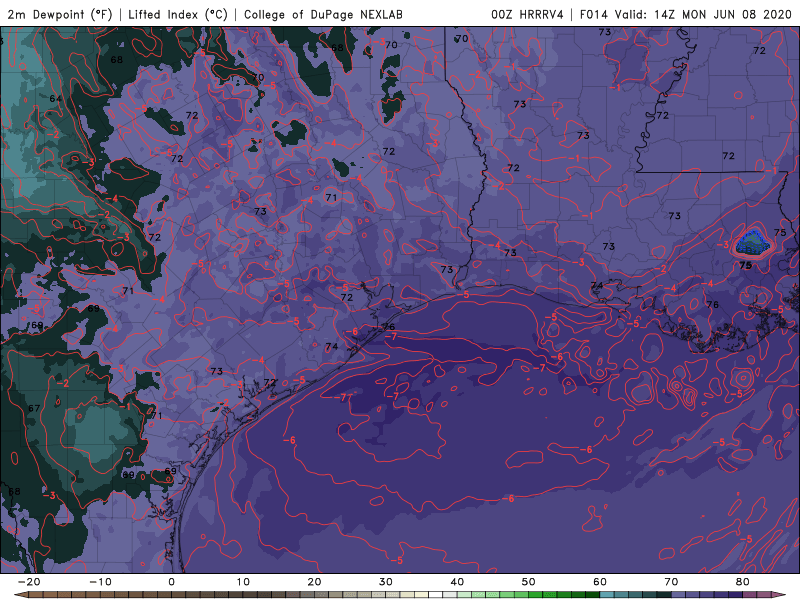
Task: Click the '67' dewpoint value on the map
Action: pos(34,408)
